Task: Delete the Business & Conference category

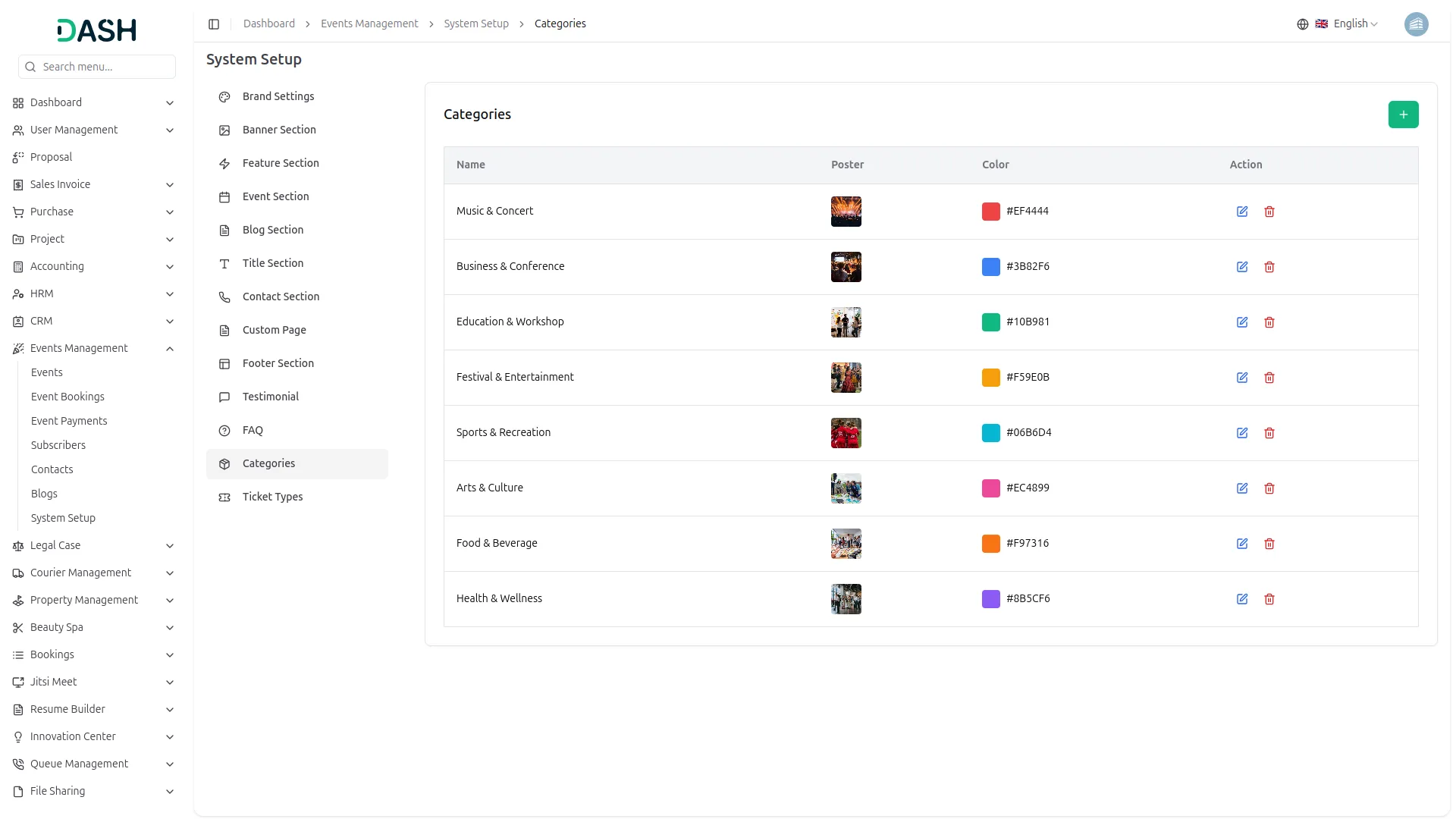Action: tap(1269, 267)
